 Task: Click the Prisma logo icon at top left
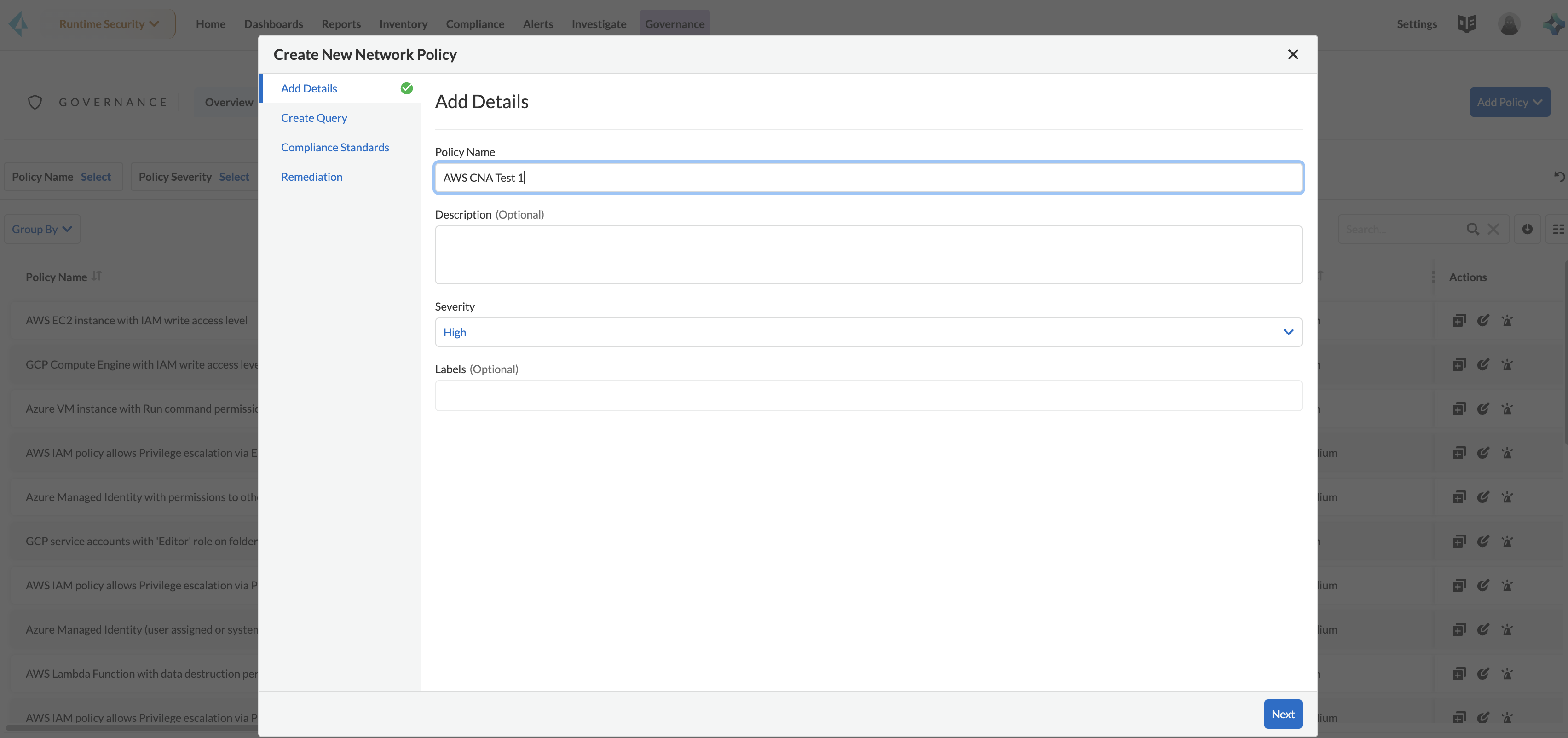pyautogui.click(x=18, y=24)
